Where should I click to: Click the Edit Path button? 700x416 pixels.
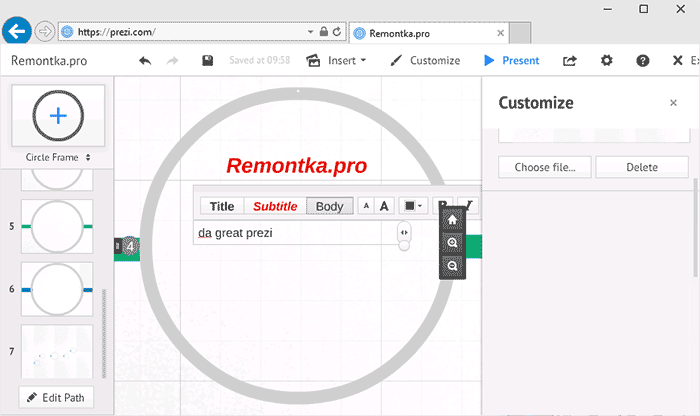[56, 397]
